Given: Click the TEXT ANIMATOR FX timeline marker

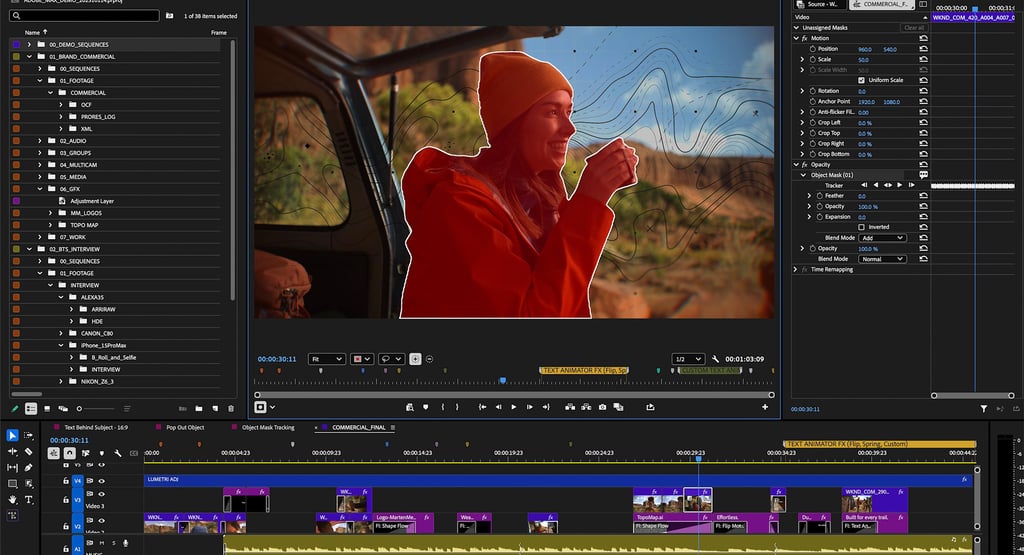Looking at the screenshot, I should click(x=879, y=444).
